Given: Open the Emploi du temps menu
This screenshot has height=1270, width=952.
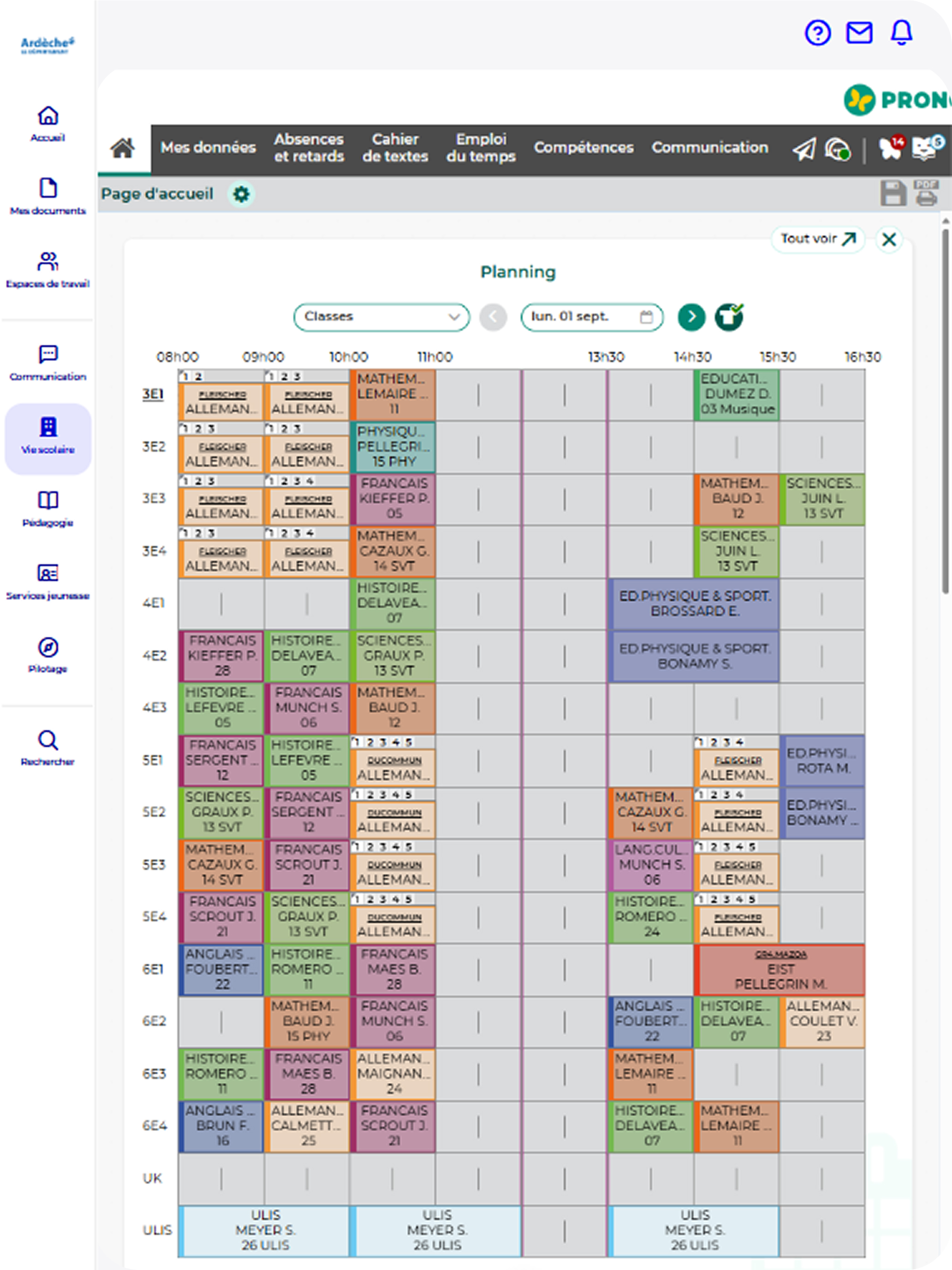Looking at the screenshot, I should (481, 148).
